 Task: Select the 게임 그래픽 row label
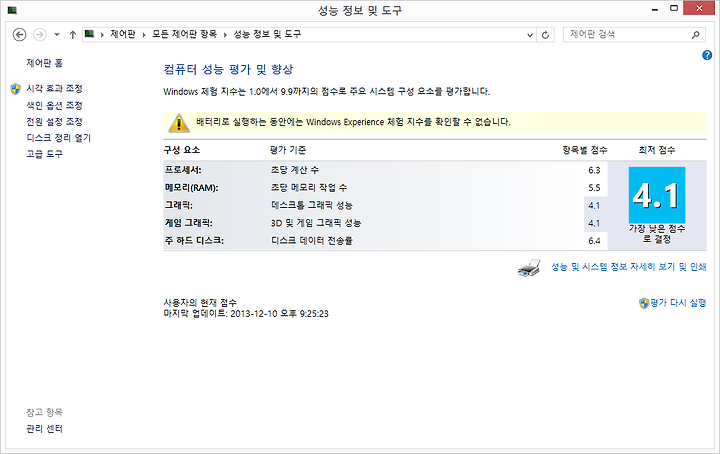[x=188, y=223]
